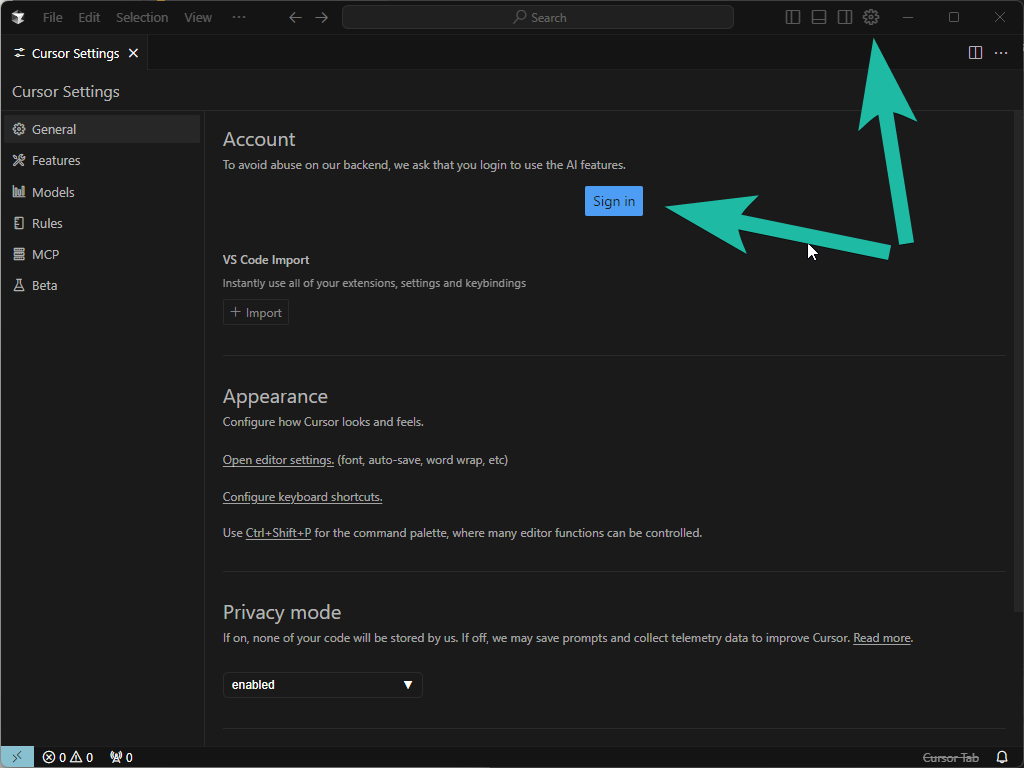Screen dimensions: 1024x768
Task: Go forward with the right arrow
Action: tap(321, 18)
